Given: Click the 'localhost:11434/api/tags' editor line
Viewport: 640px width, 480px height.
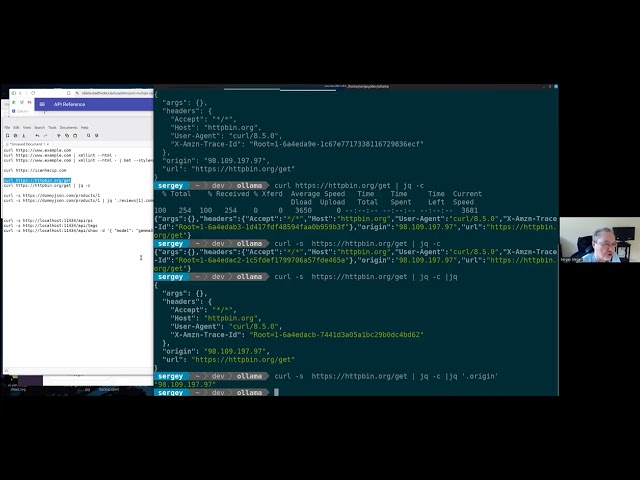Looking at the screenshot, I should coord(51,225).
